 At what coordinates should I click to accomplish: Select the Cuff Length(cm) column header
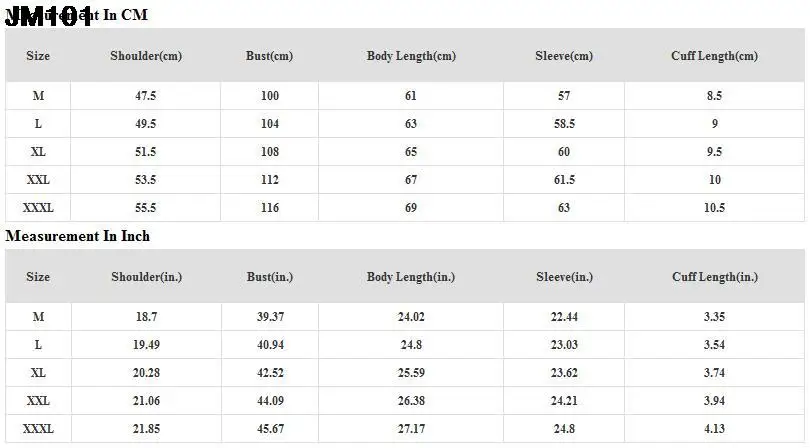coord(714,56)
